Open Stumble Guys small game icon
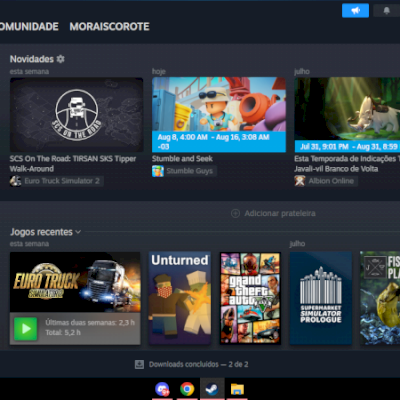Image resolution: width=400 pixels, height=400 pixels. (158, 171)
